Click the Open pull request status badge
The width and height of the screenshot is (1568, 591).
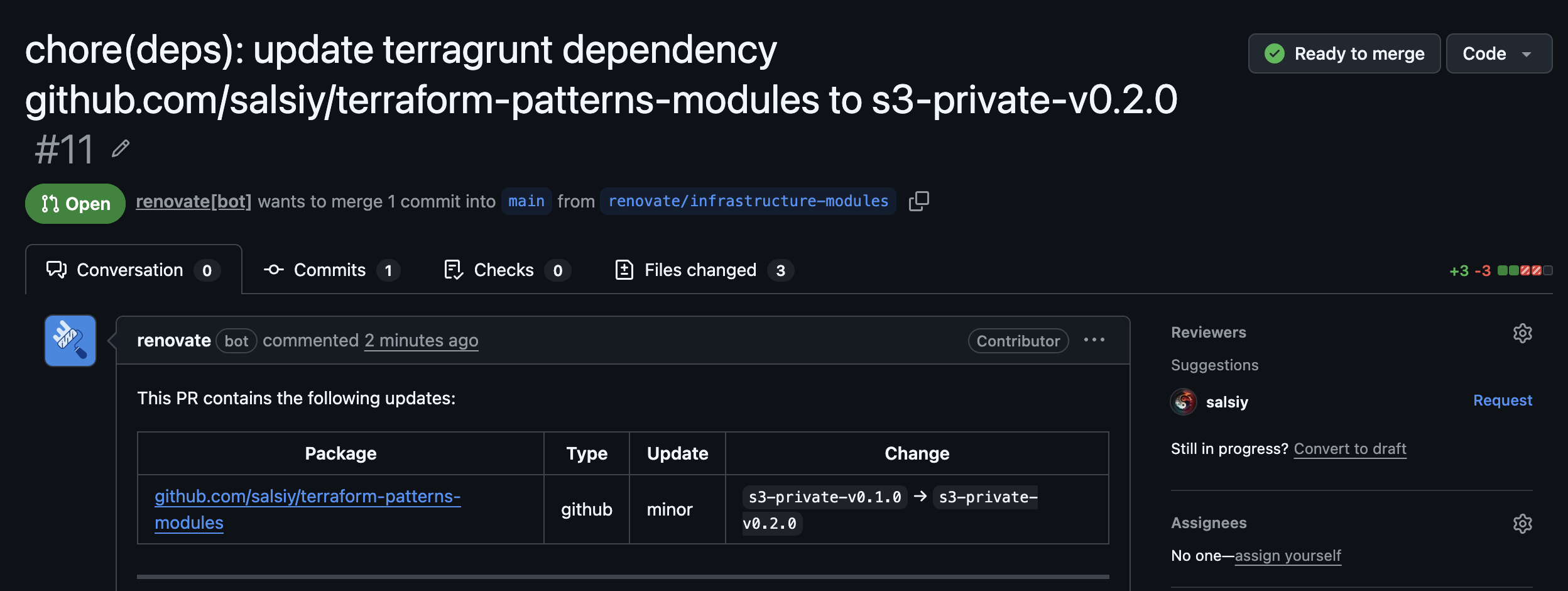pyautogui.click(x=75, y=204)
